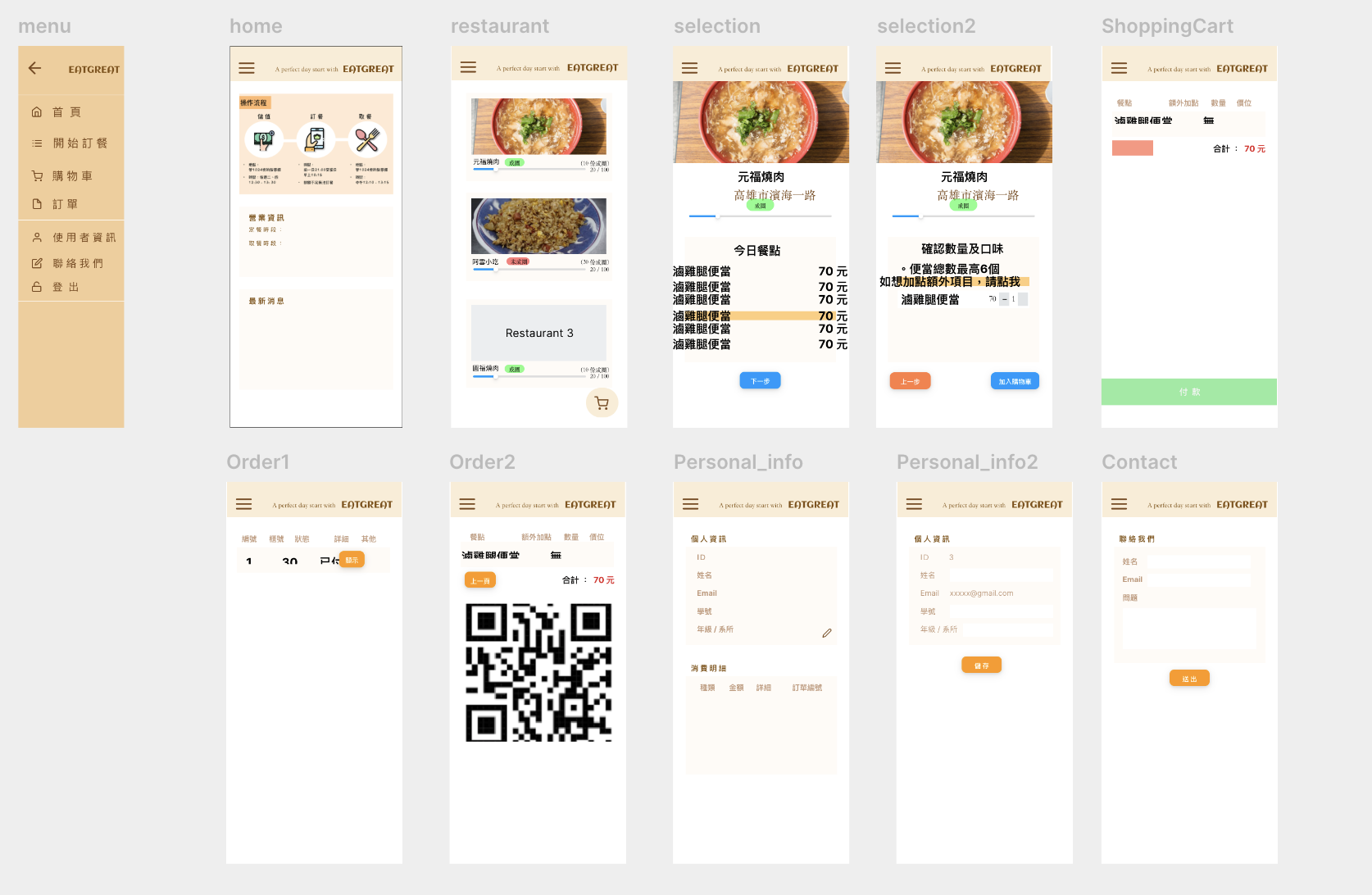Click the QR code in Order2
Screen dimensions: 1372x895
coord(538,673)
